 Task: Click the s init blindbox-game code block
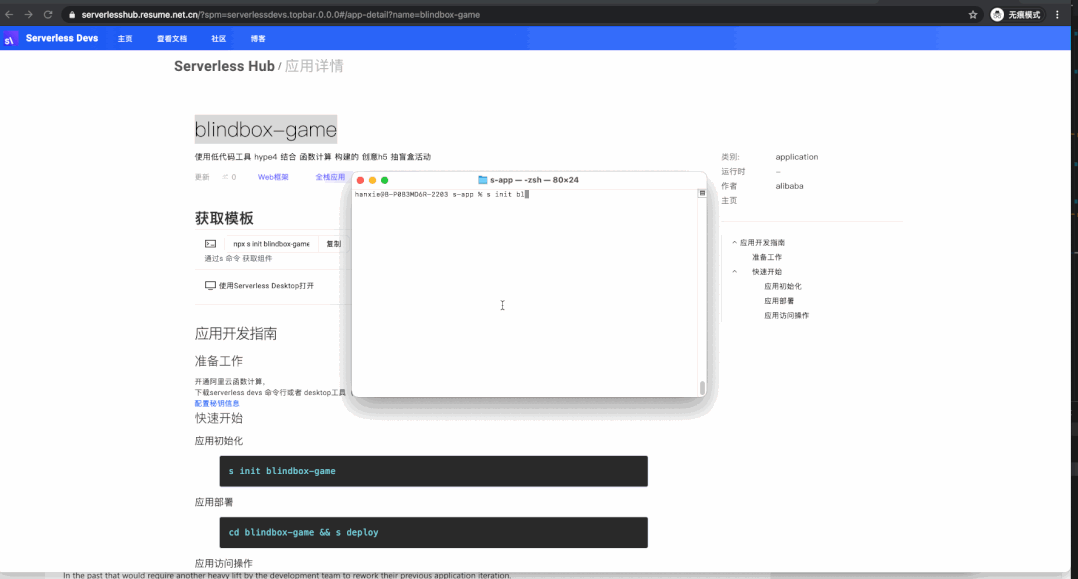[433, 471]
